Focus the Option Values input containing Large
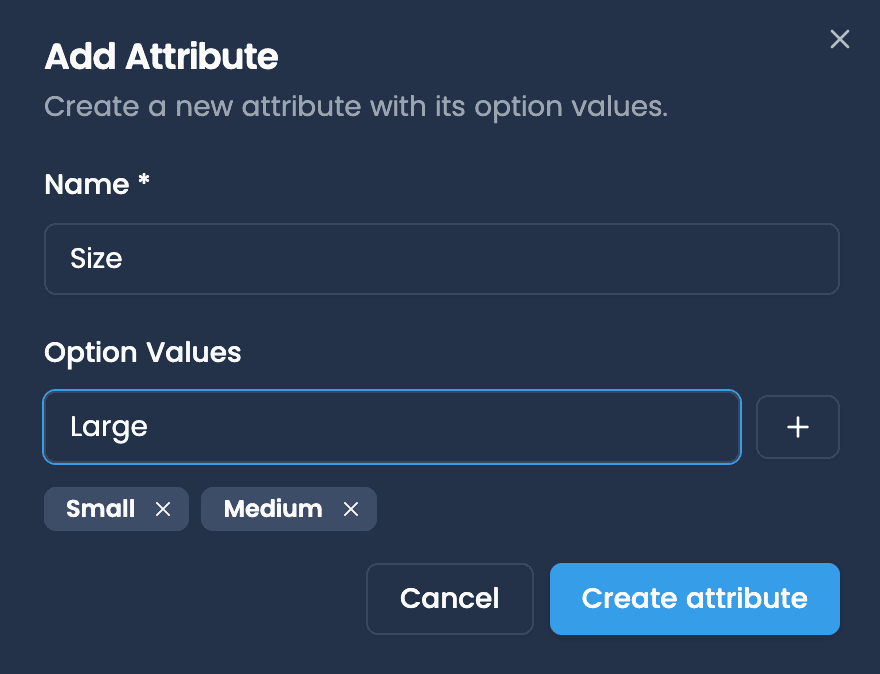Screen dimensions: 880x674 pyautogui.click(x=392, y=427)
